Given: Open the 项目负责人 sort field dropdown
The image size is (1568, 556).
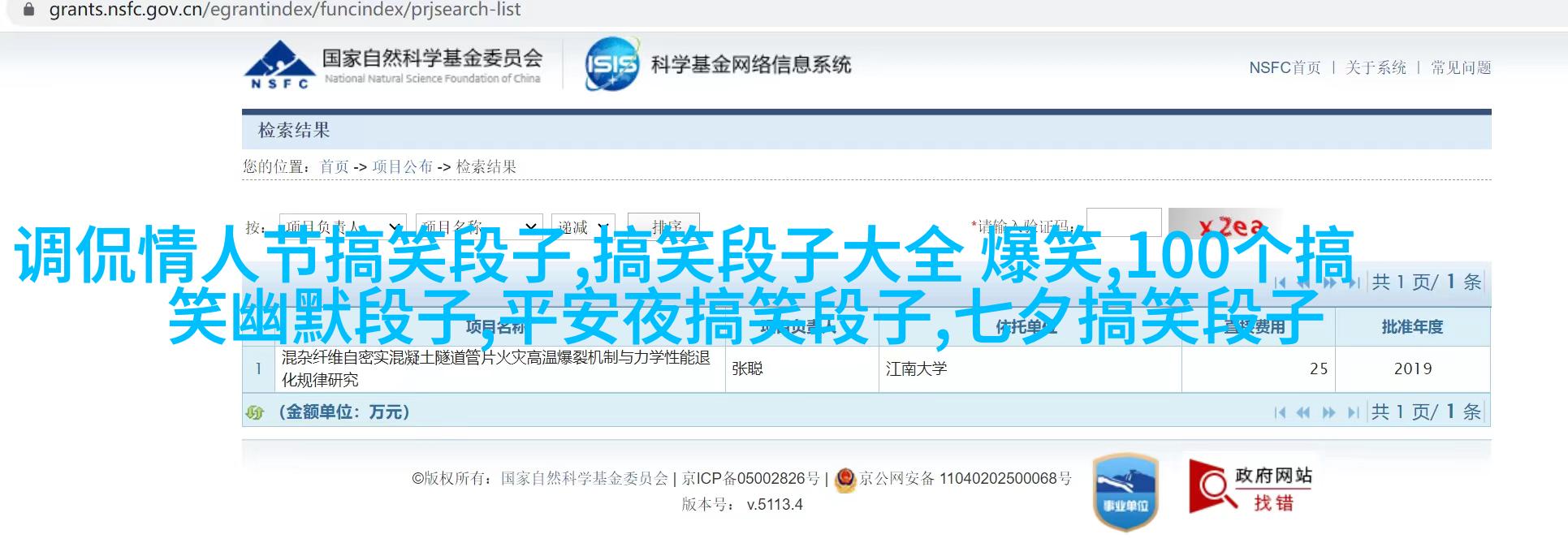Looking at the screenshot, I should click(x=343, y=227).
